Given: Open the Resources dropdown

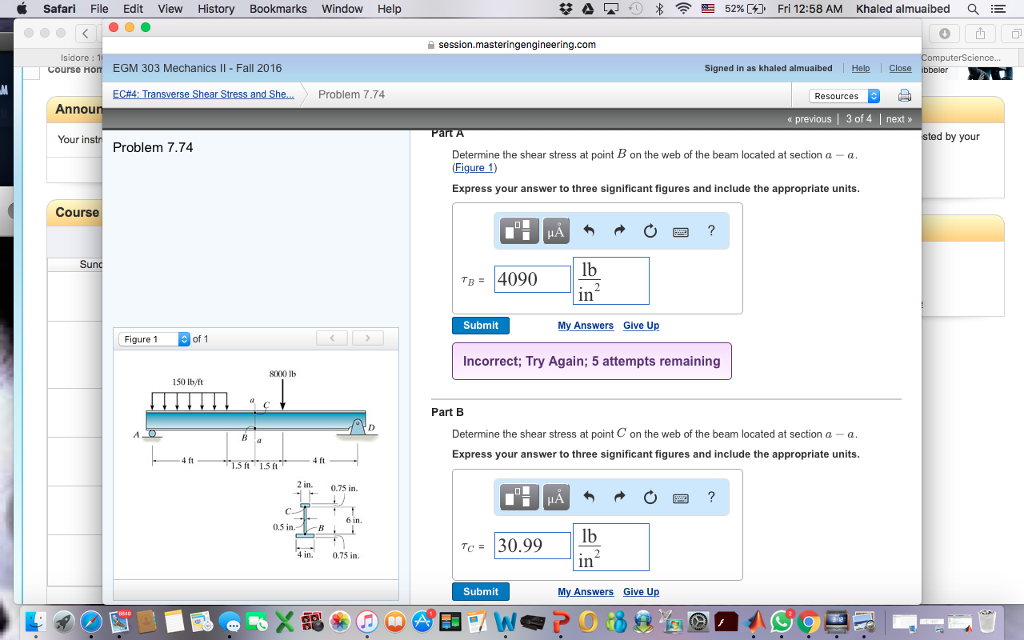Looking at the screenshot, I should pos(844,96).
